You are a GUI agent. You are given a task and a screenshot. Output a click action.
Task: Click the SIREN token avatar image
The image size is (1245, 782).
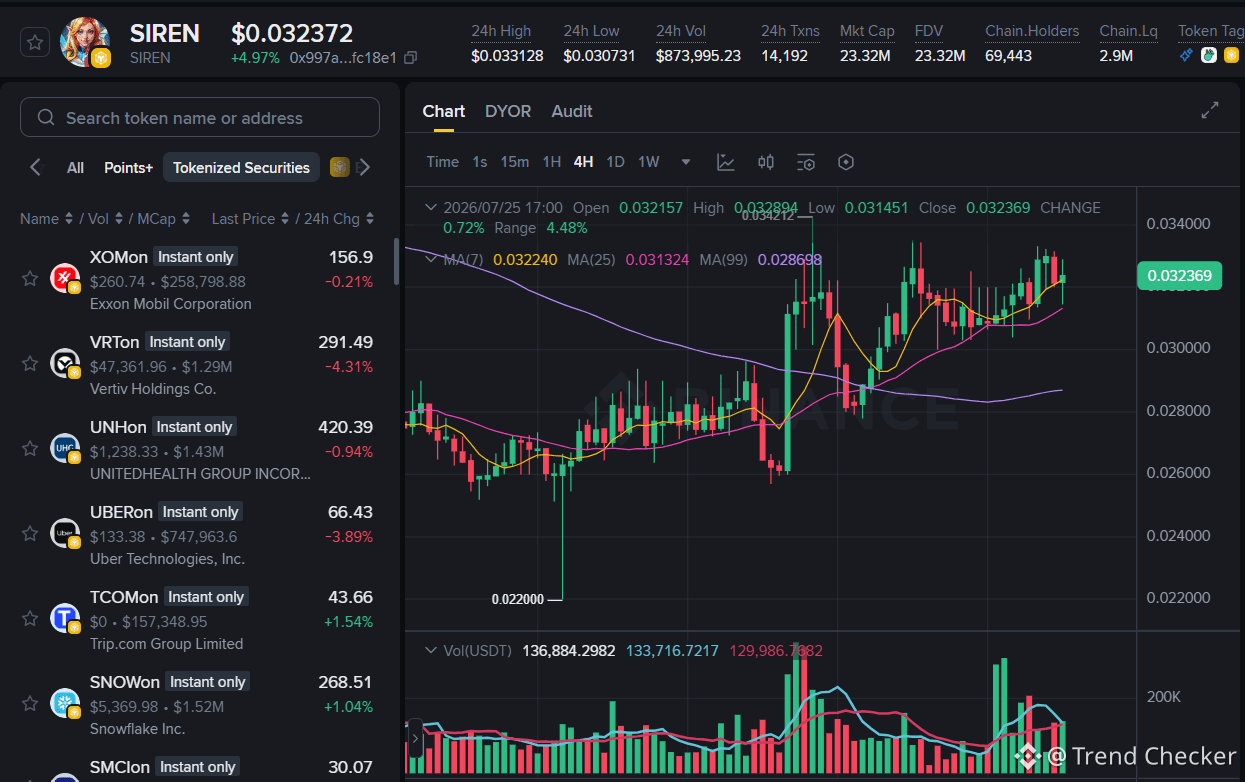coord(84,43)
